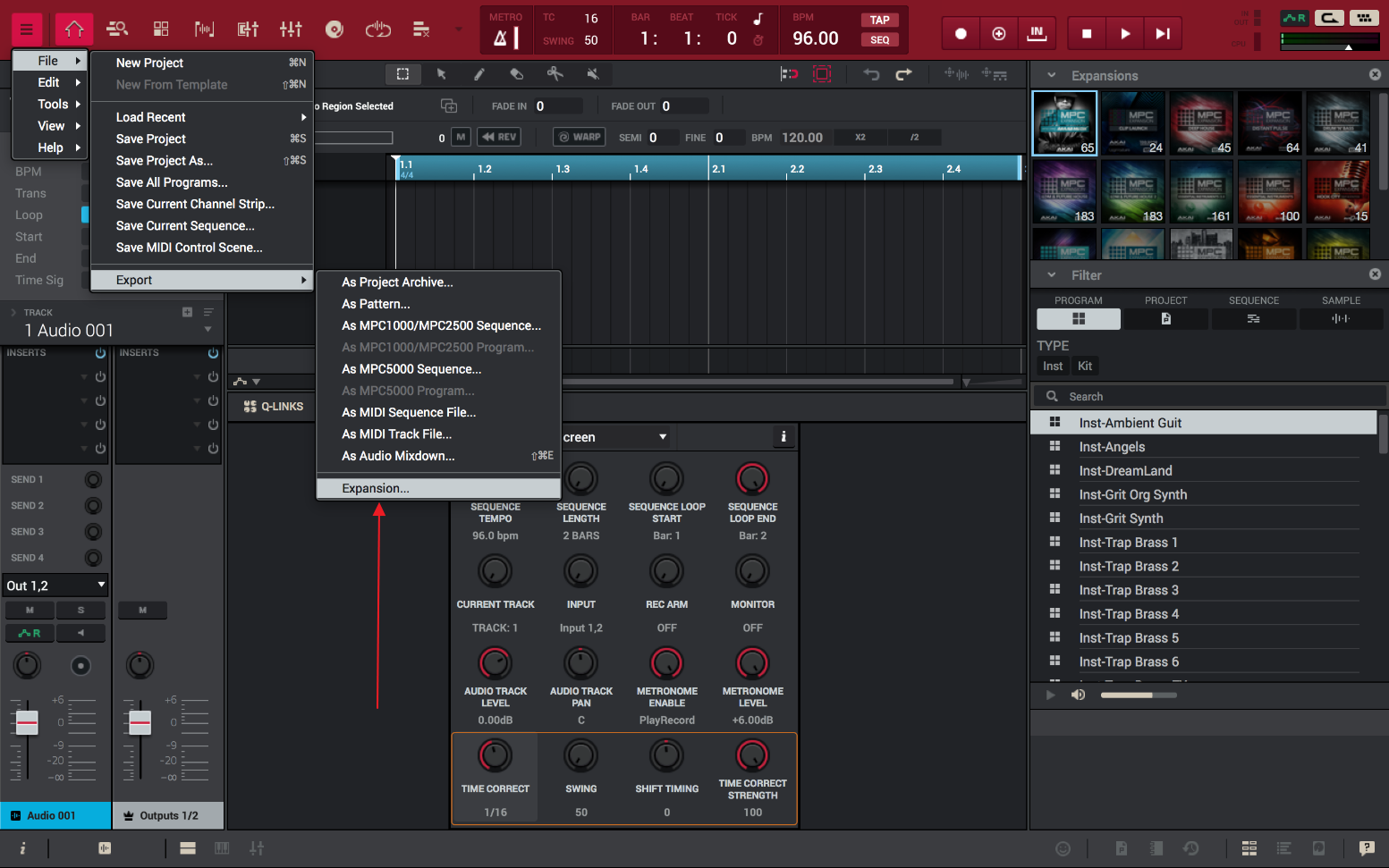This screenshot has height=868, width=1389.
Task: Filter by PROJECT file type icon
Action: [x=1165, y=319]
